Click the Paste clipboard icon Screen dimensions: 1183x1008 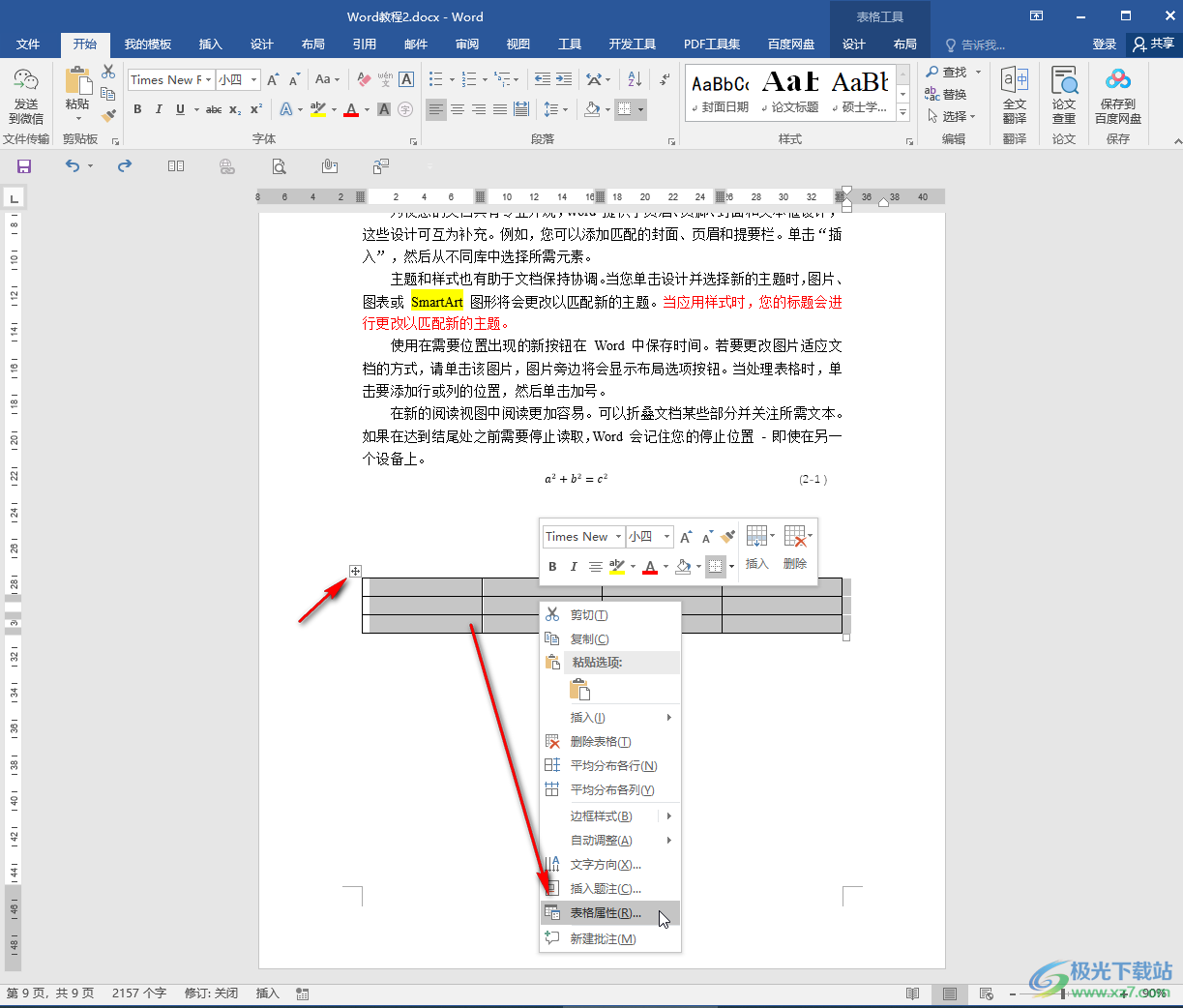point(77,82)
